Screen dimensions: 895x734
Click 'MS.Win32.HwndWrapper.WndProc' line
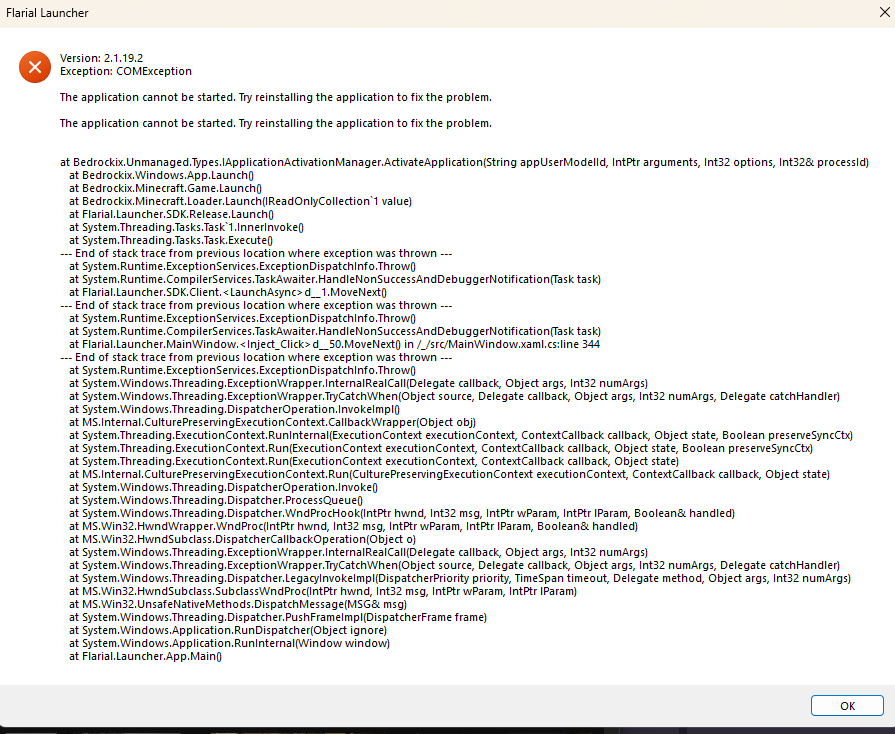353,526
